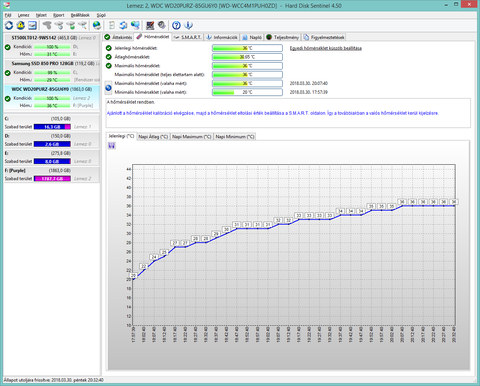480x386 pixels.
Task: Click the green status check of WDC WD20PURZ
Action: tap(8, 98)
